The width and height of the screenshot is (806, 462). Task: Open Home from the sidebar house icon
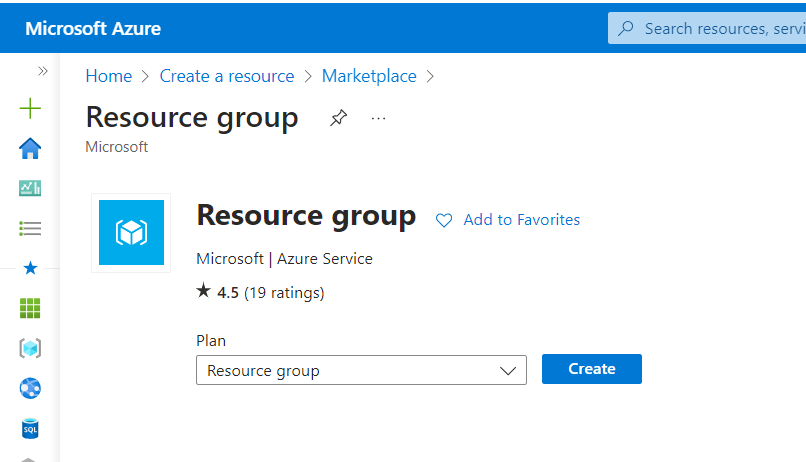click(30, 149)
